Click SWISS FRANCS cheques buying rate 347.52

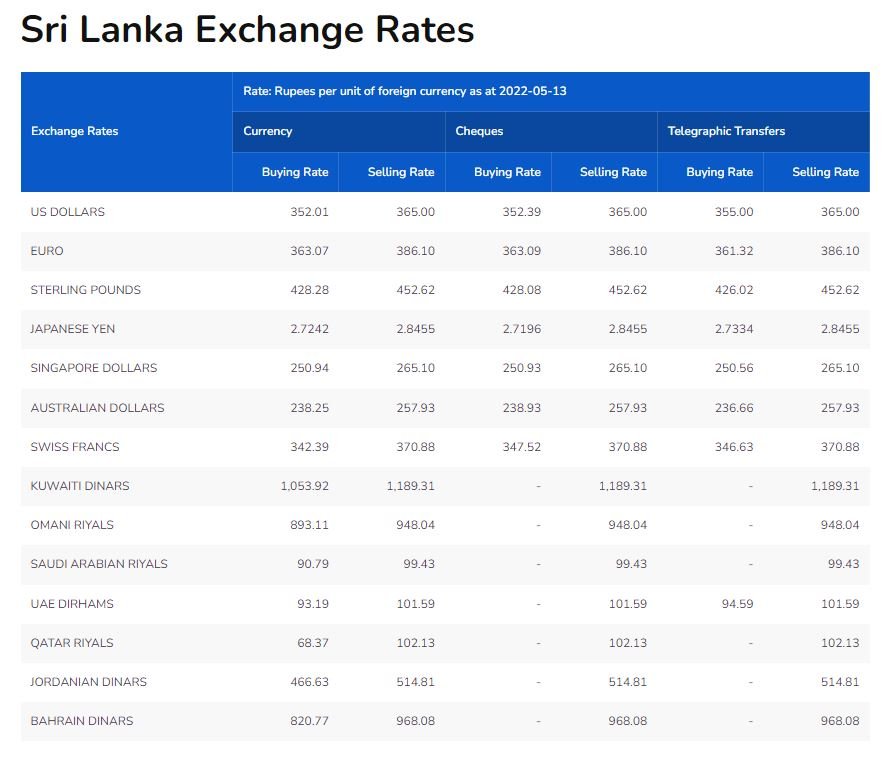pyautogui.click(x=521, y=447)
